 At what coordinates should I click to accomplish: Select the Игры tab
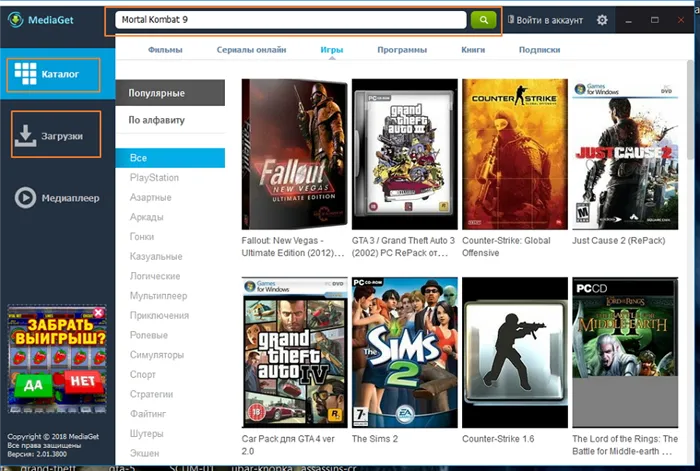(332, 50)
